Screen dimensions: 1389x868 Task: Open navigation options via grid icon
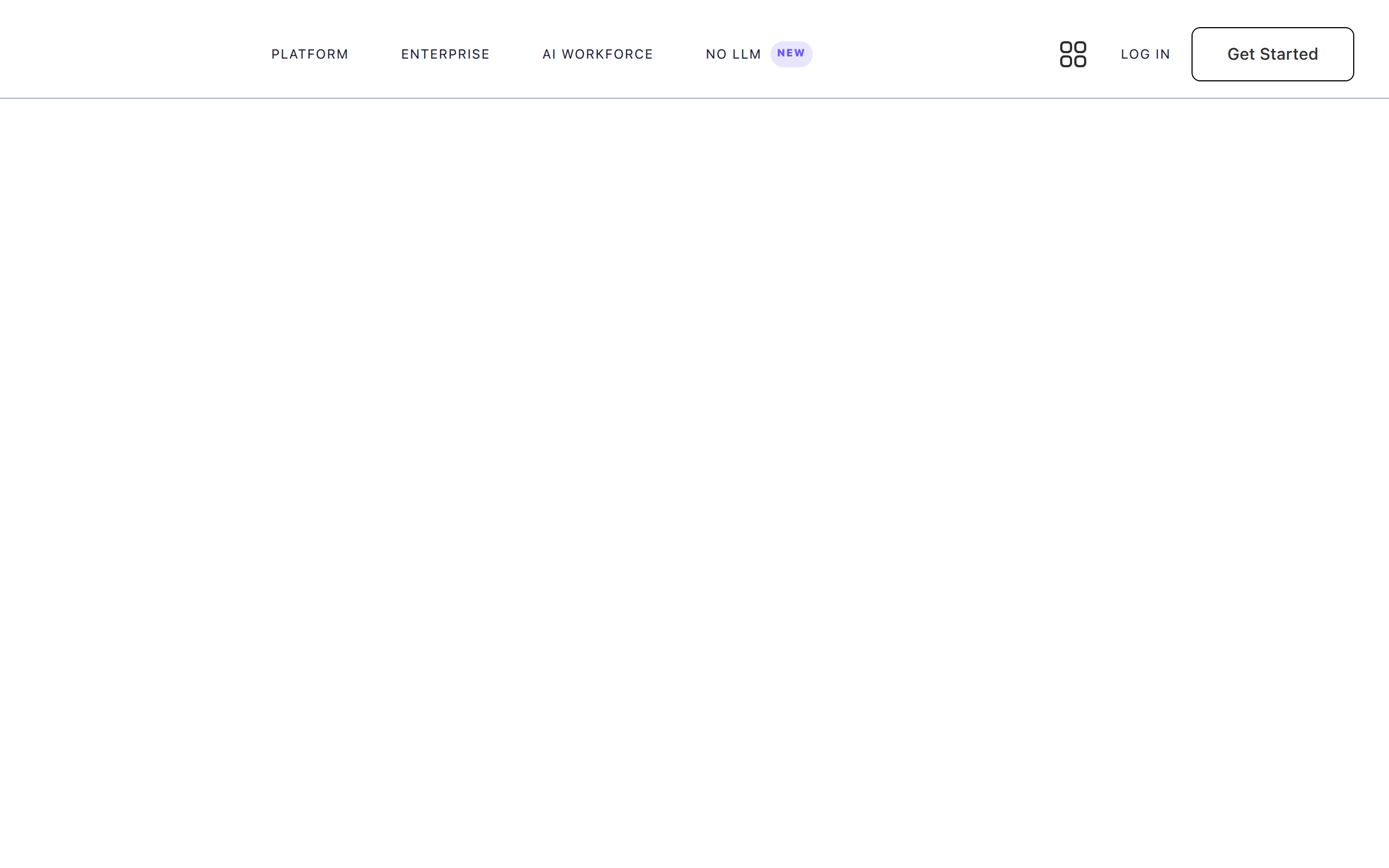tap(1073, 54)
